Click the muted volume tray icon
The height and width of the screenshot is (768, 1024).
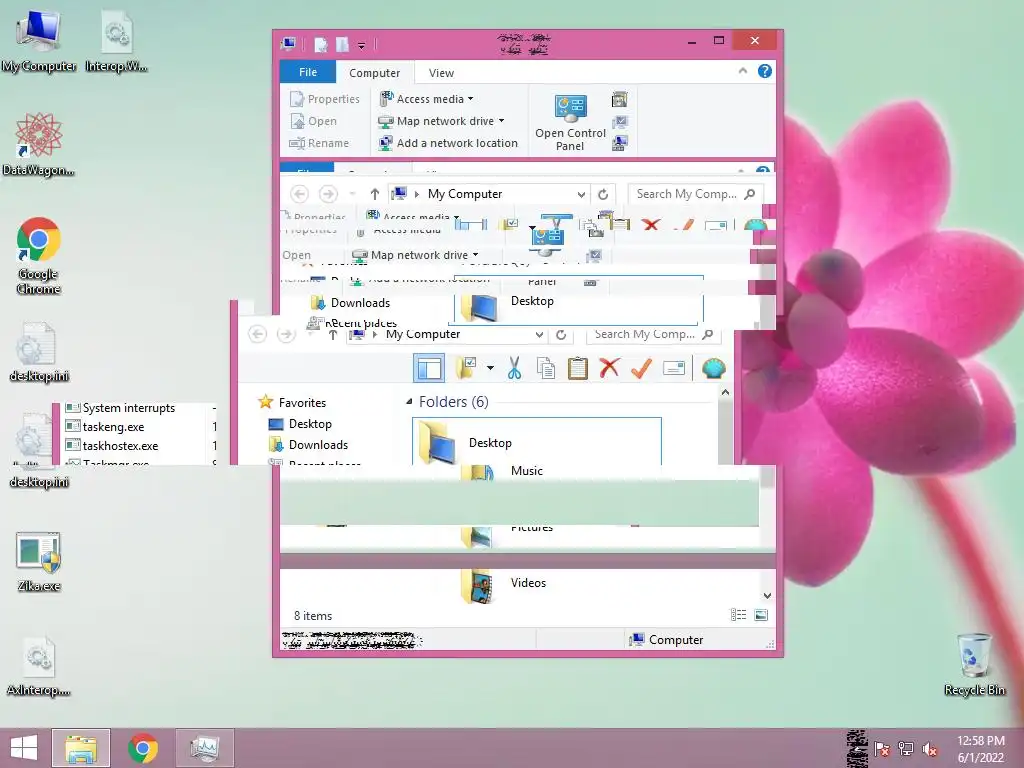pyautogui.click(x=930, y=749)
